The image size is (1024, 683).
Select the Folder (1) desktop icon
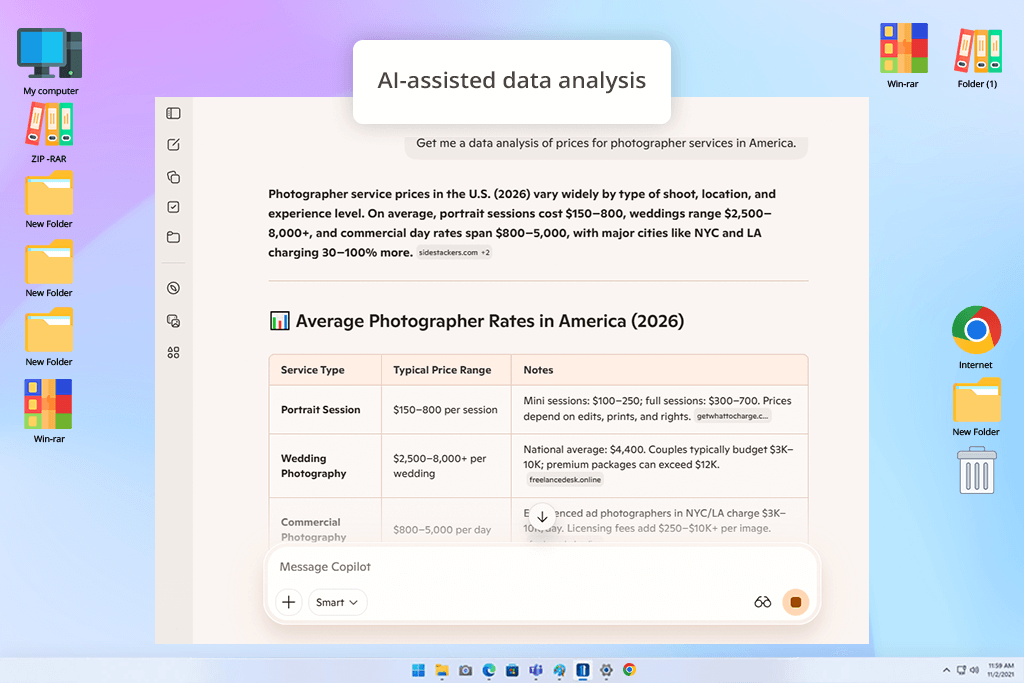pyautogui.click(x=977, y=57)
